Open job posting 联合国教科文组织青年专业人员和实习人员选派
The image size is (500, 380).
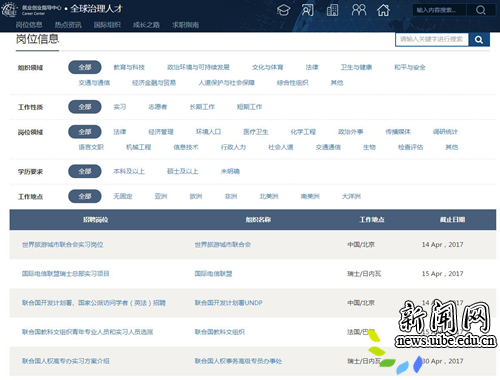[x=88, y=332]
